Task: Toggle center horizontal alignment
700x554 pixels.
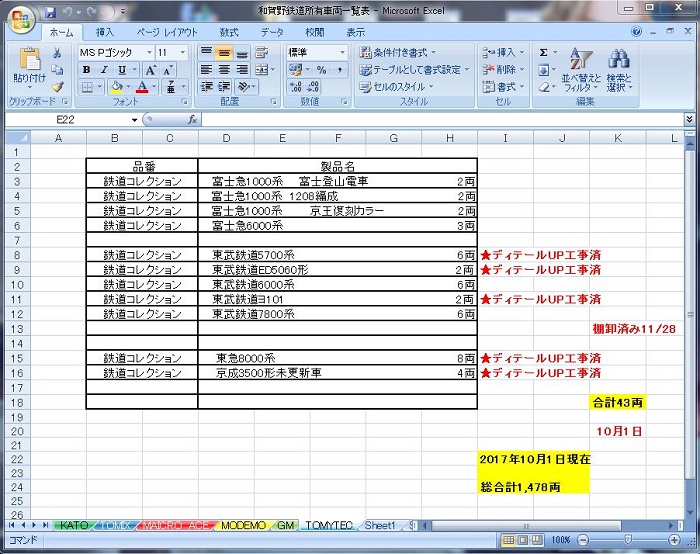Action: 224,70
